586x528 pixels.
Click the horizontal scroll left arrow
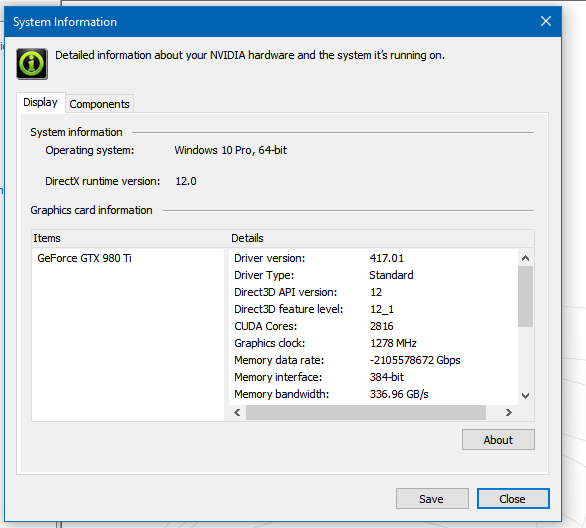237,413
